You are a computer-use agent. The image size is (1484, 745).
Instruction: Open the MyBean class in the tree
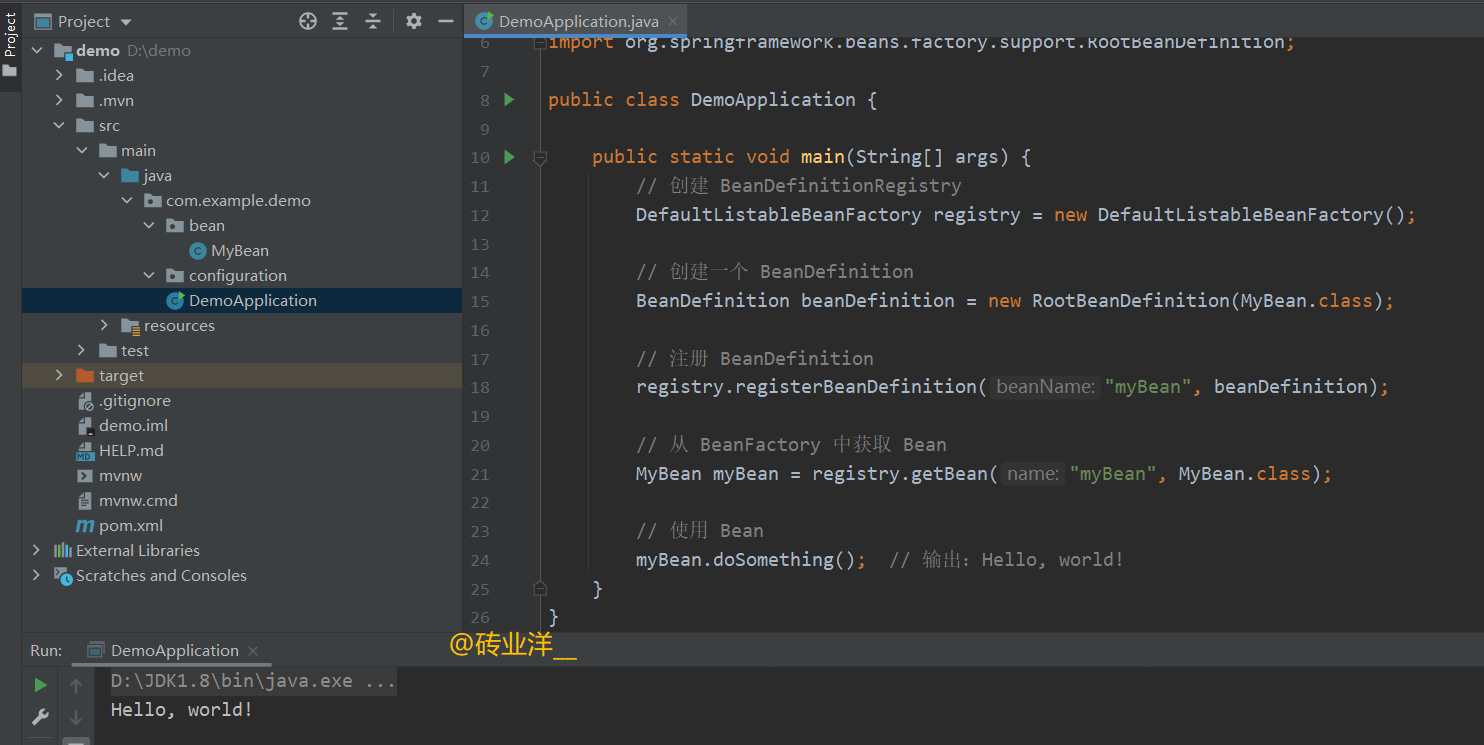click(x=240, y=250)
